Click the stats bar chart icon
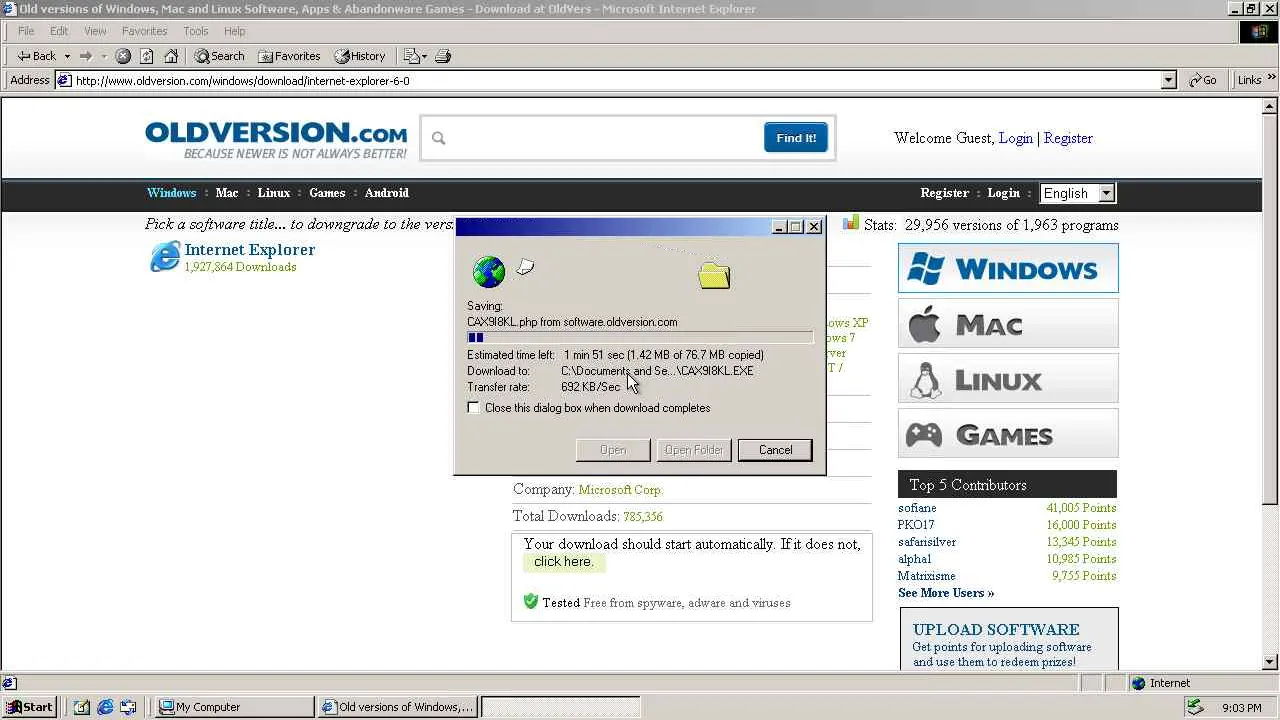The height and width of the screenshot is (720, 1280). point(850,223)
